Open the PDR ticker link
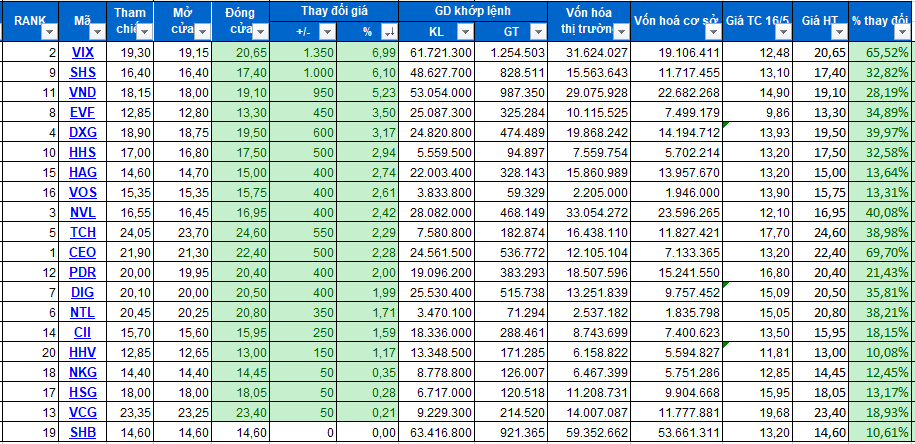This screenshot has height=444, width=915. coord(83,272)
